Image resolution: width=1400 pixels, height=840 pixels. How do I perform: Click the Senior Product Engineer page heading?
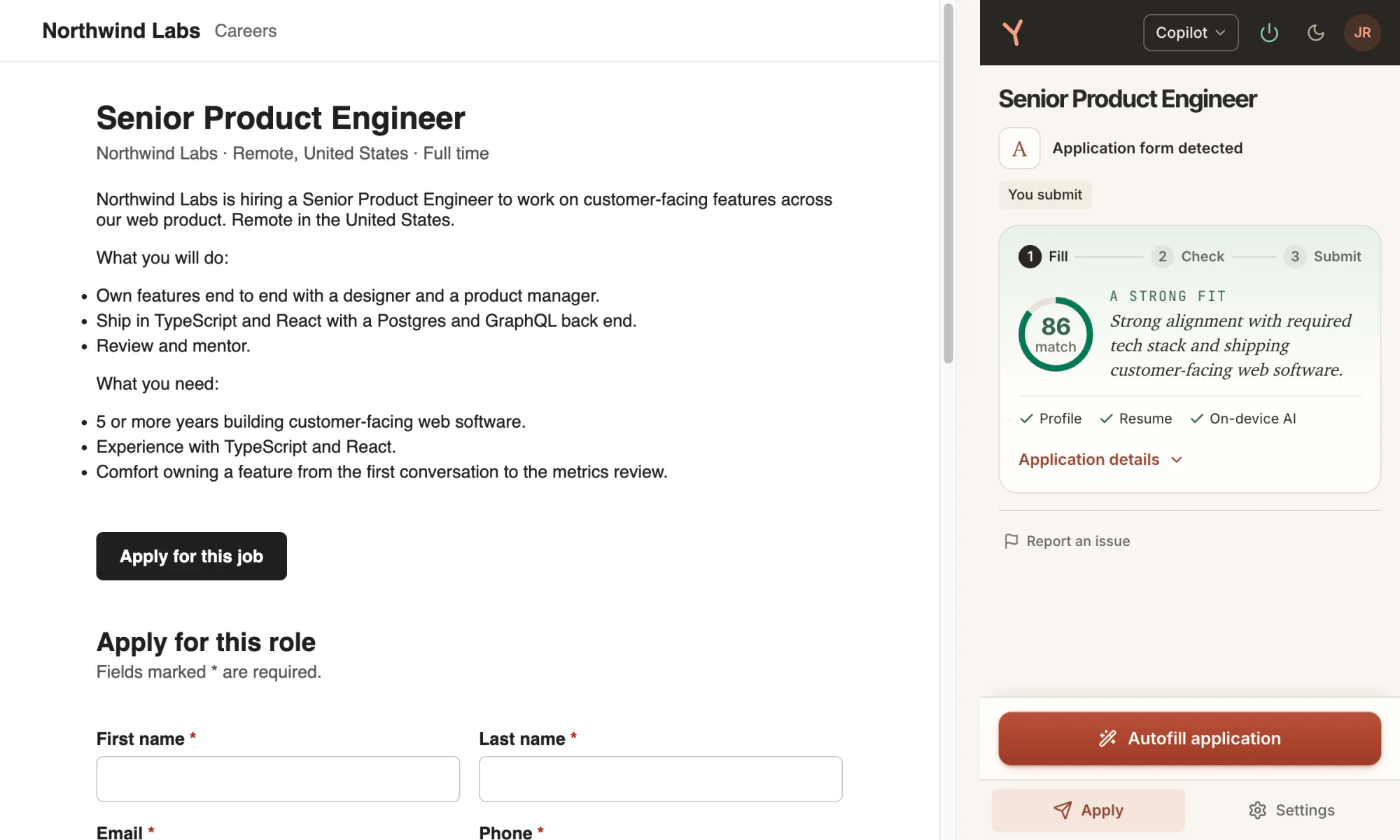[281, 118]
